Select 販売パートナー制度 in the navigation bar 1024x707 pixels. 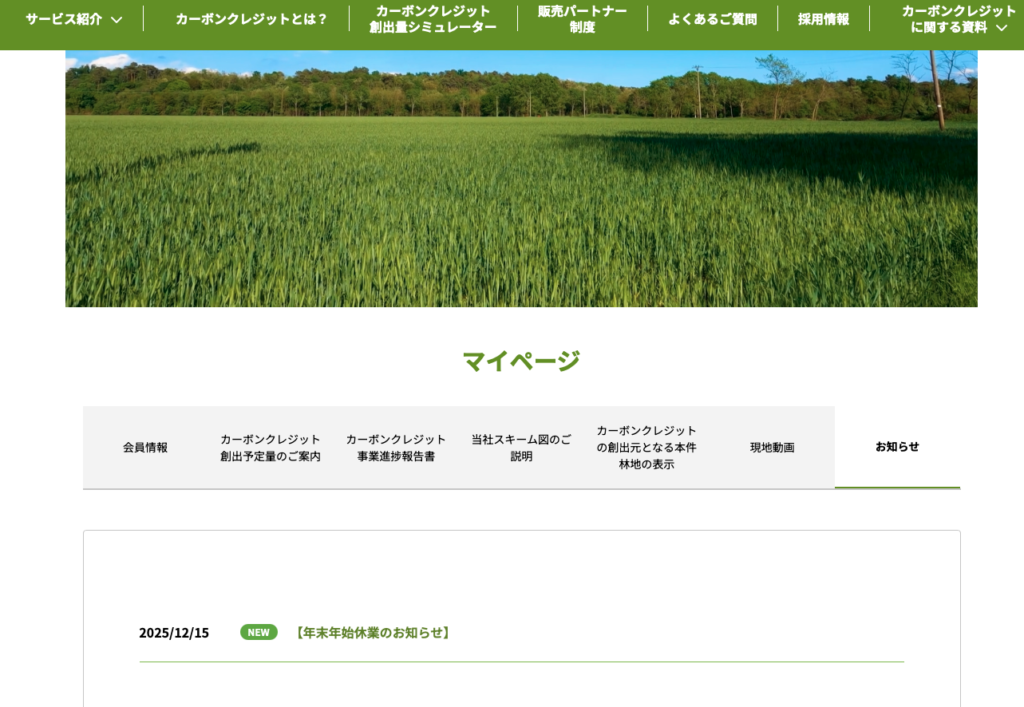pyautogui.click(x=582, y=19)
